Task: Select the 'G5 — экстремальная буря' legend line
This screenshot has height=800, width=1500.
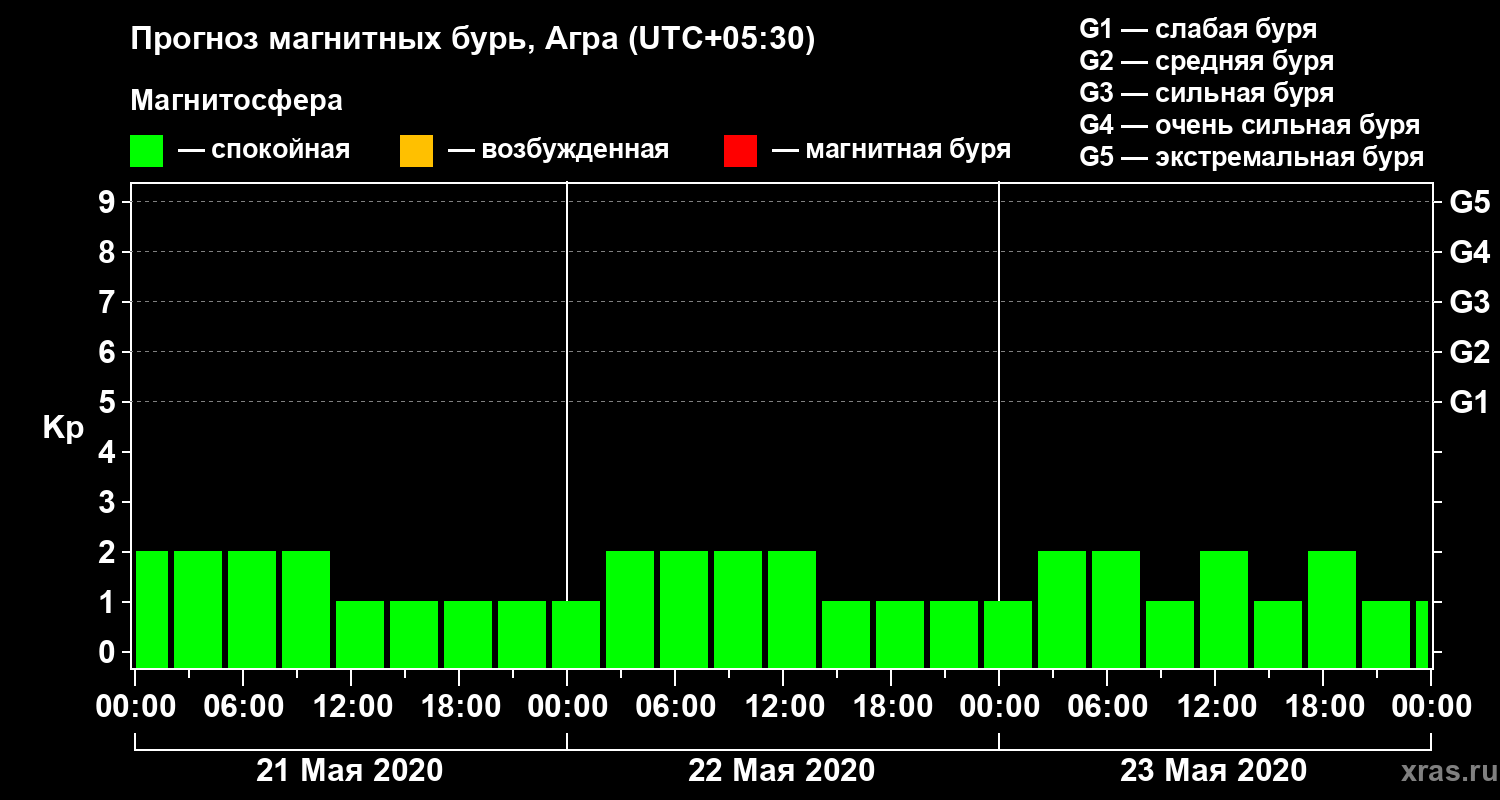Action: pyautogui.click(x=1252, y=158)
